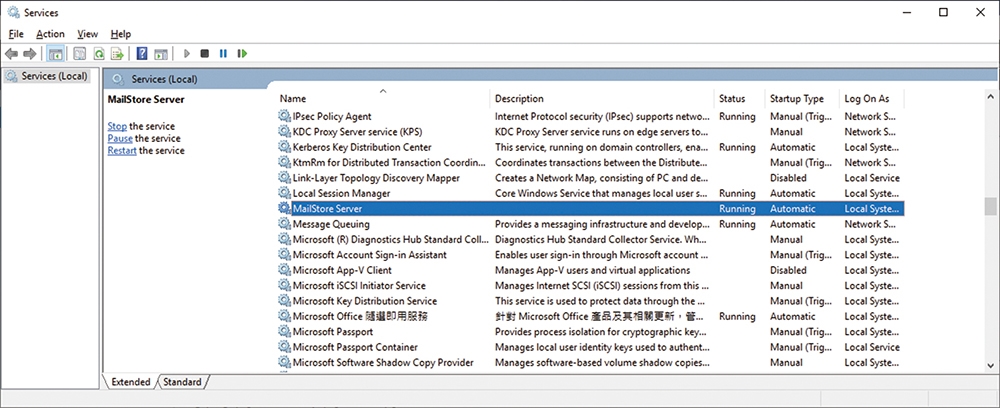Image resolution: width=1000 pixels, height=408 pixels.
Task: Click the Export List toolbar icon
Action: [117, 54]
